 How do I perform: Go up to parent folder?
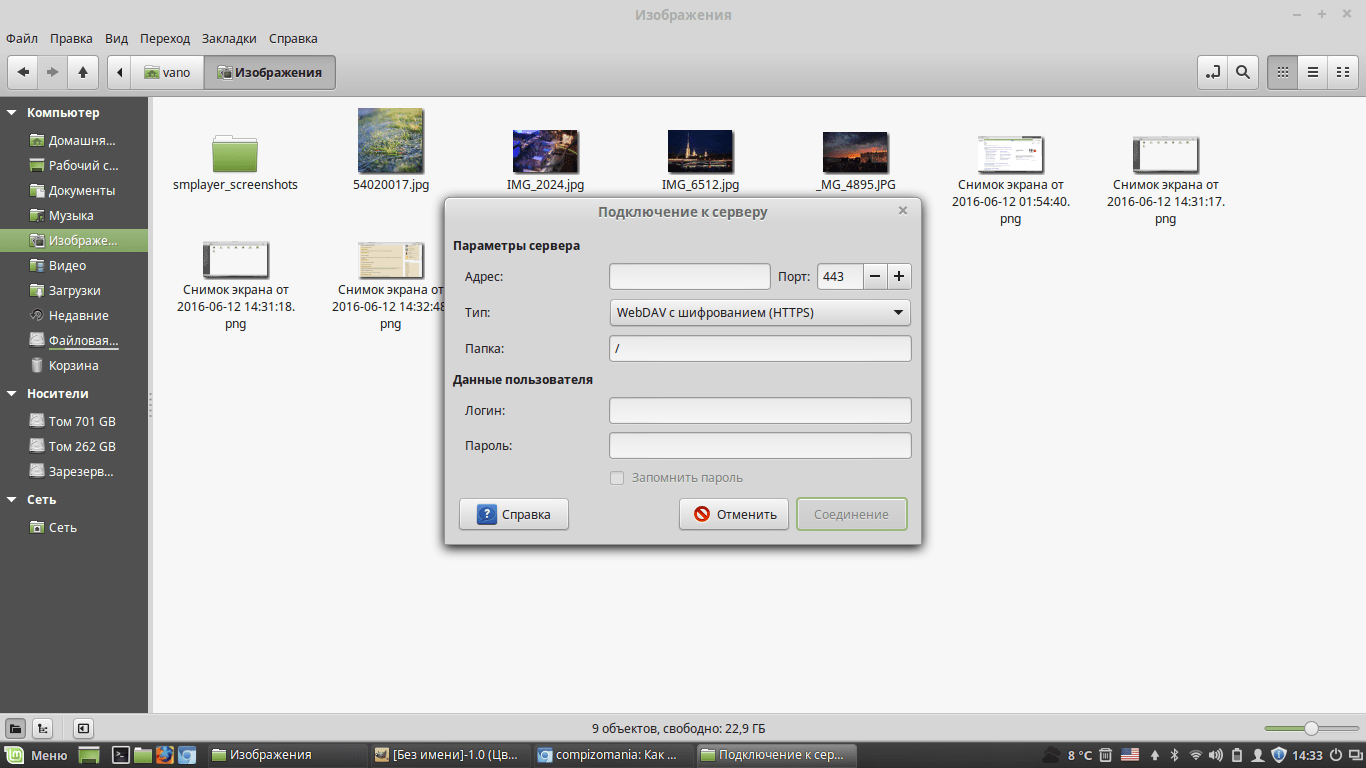pyautogui.click(x=83, y=72)
